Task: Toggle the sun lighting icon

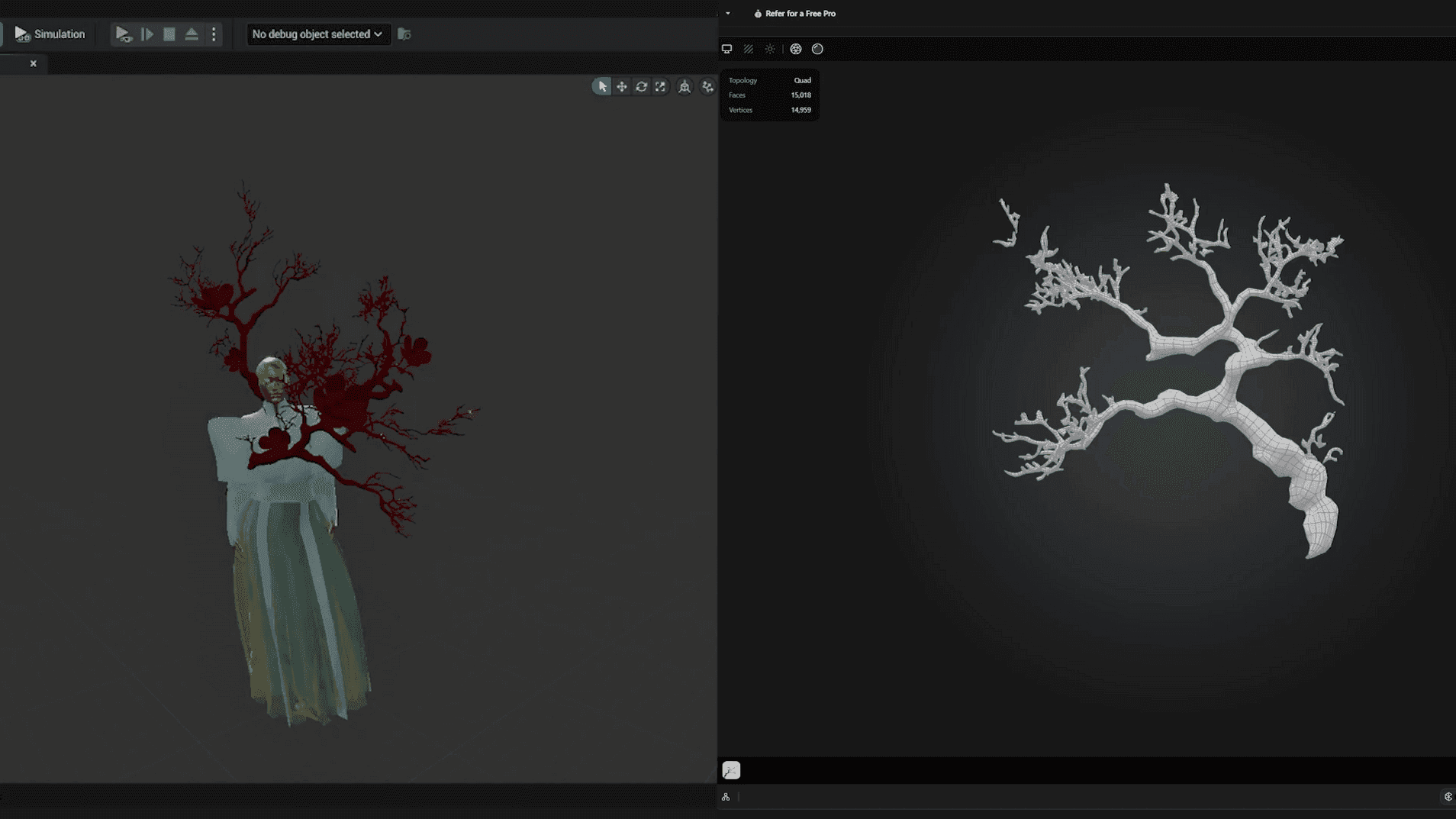Action: pyautogui.click(x=770, y=49)
